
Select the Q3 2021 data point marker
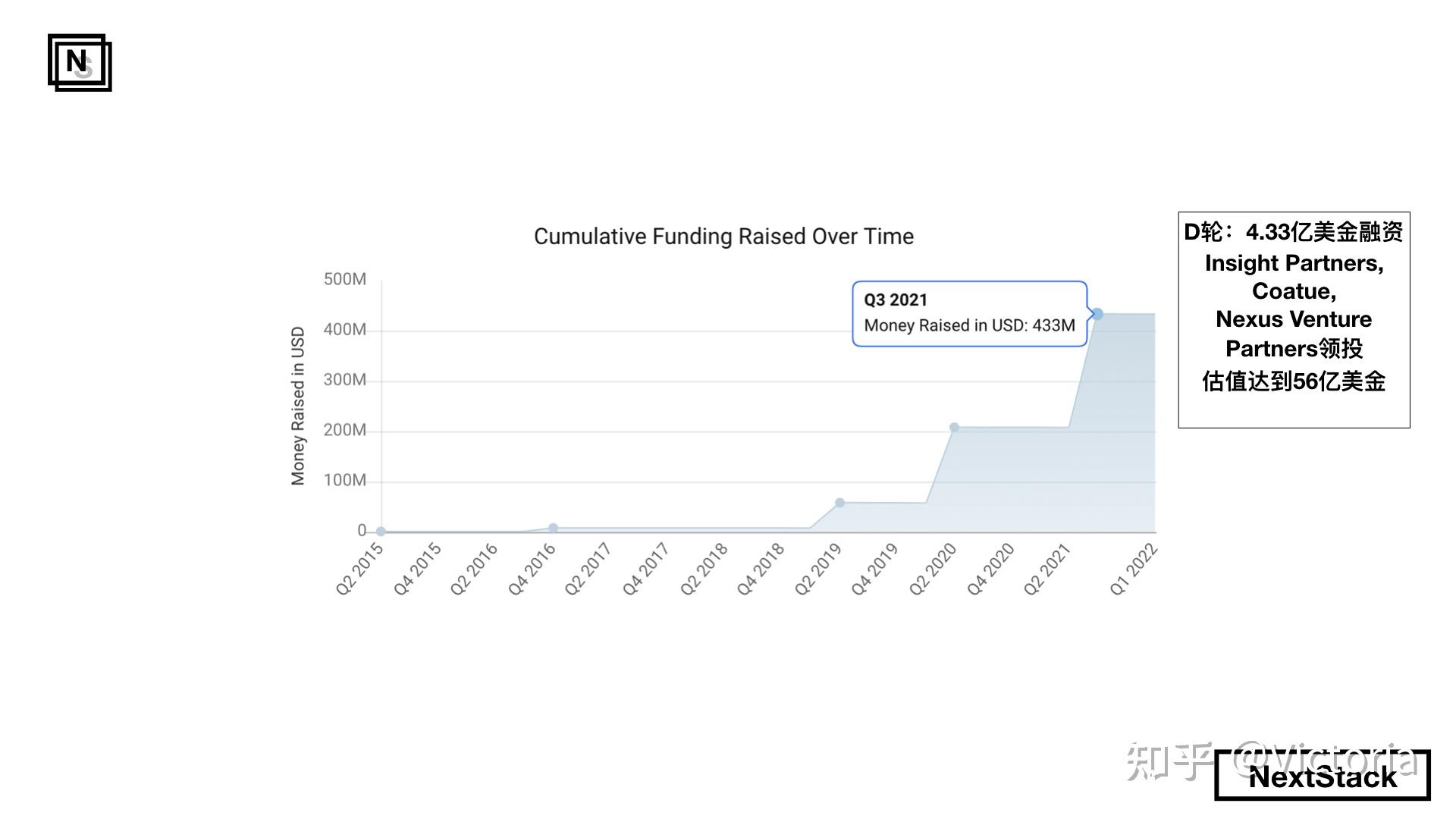click(1097, 314)
